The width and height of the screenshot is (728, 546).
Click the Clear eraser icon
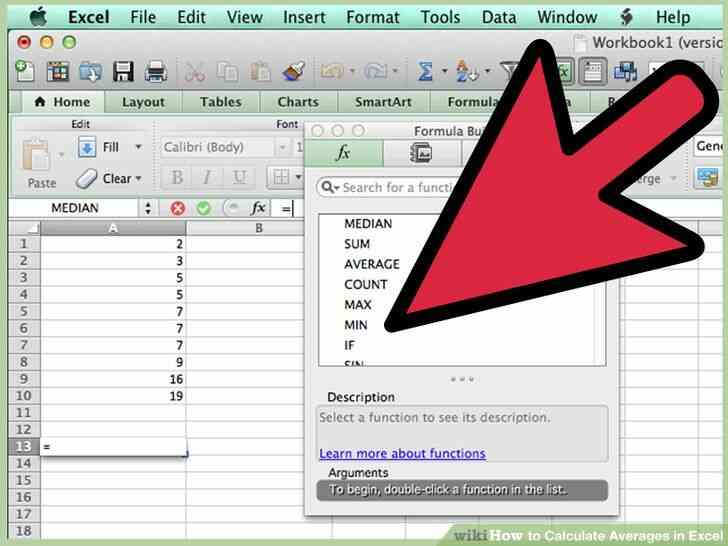(86, 179)
